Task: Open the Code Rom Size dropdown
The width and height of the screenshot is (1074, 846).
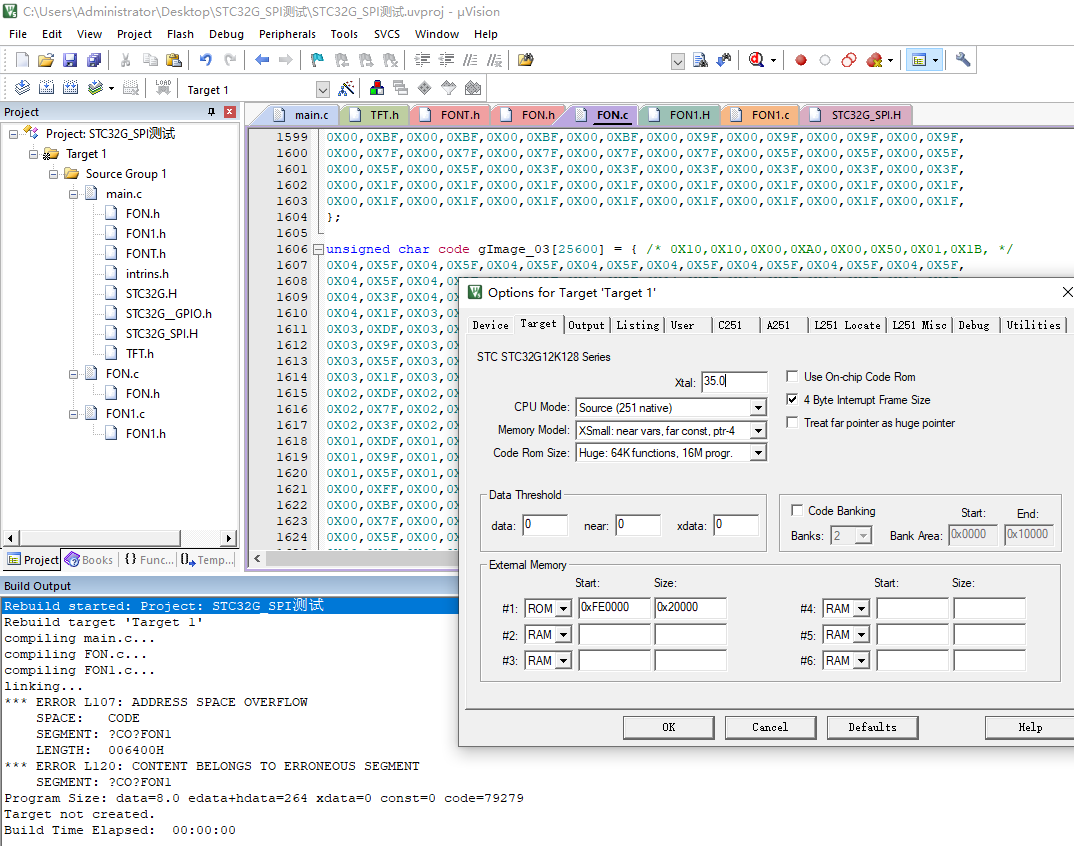Action: (x=758, y=453)
